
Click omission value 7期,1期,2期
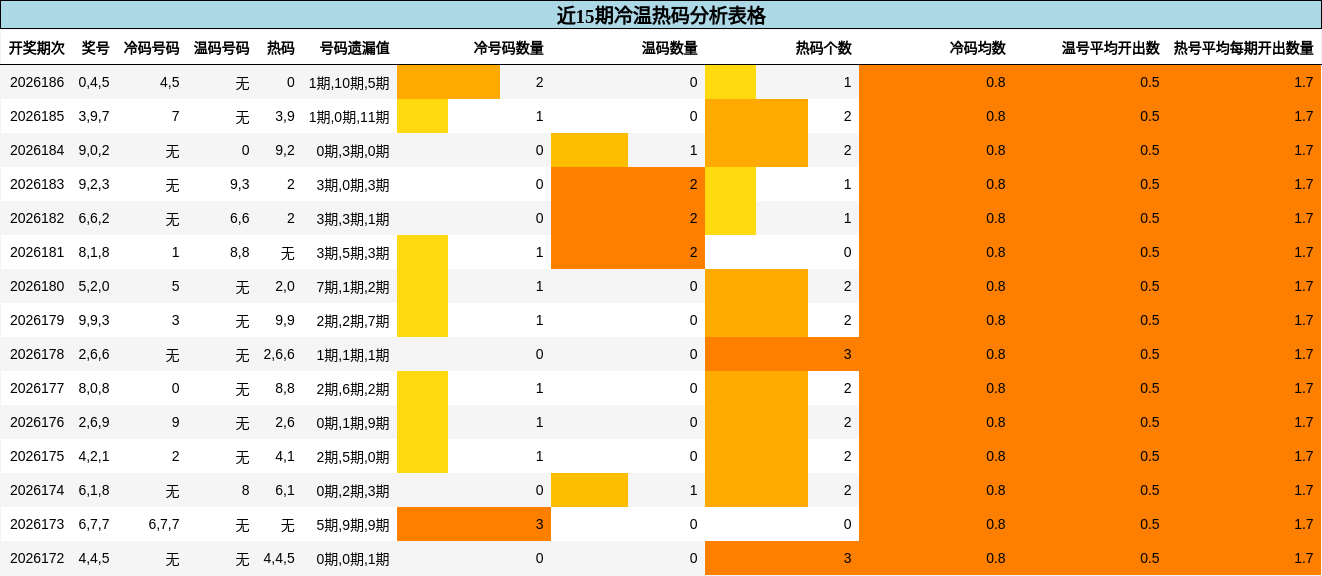[x=353, y=287]
